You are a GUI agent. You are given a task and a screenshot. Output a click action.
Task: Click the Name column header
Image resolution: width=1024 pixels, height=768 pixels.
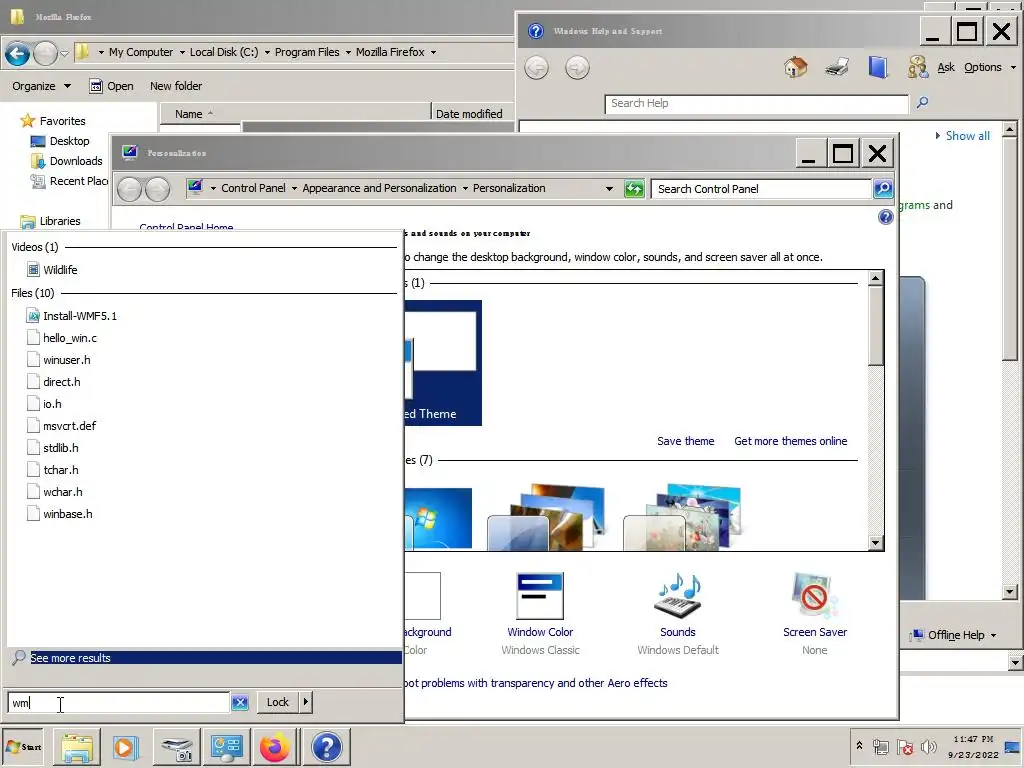point(295,114)
